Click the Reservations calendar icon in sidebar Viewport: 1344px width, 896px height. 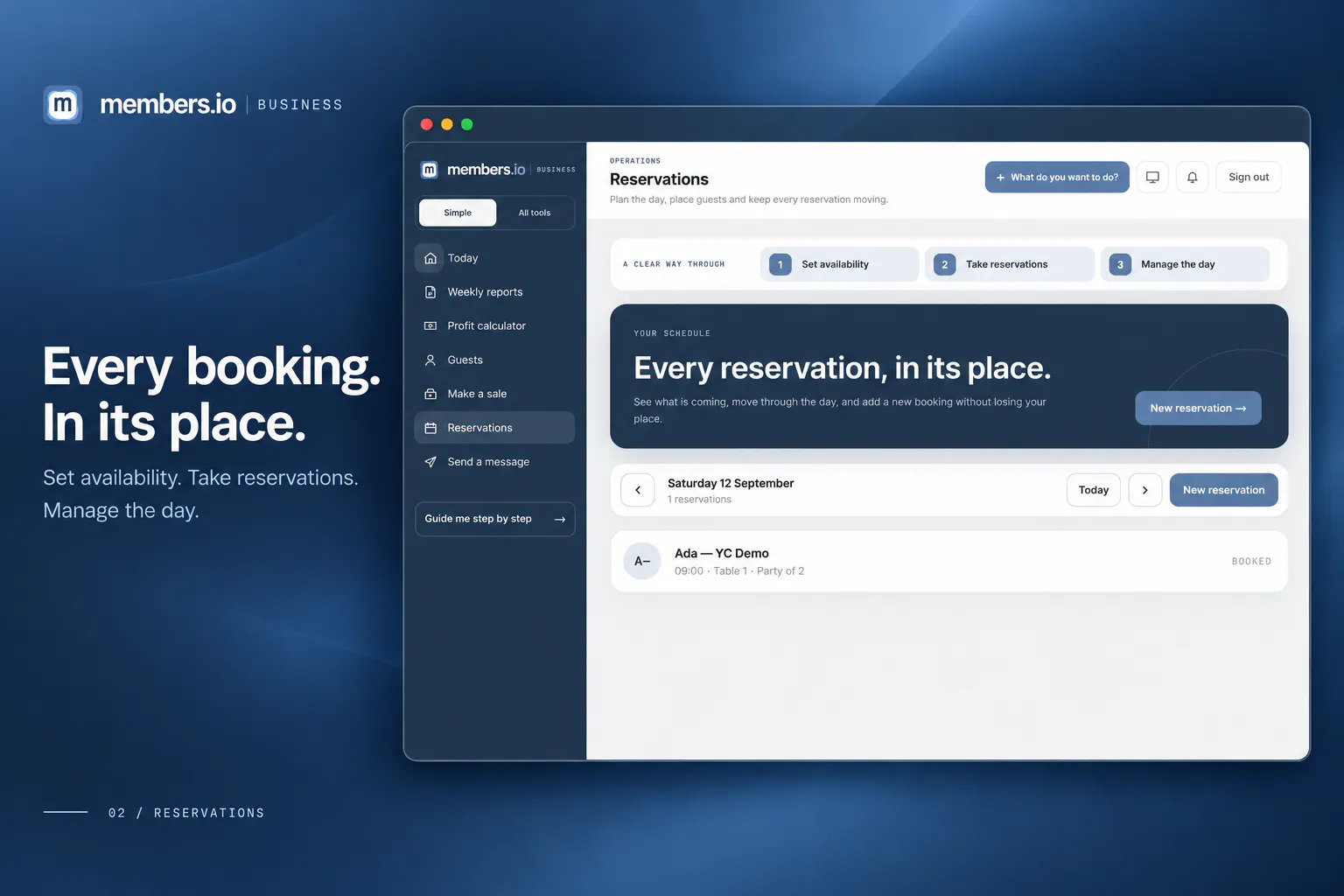click(x=430, y=428)
